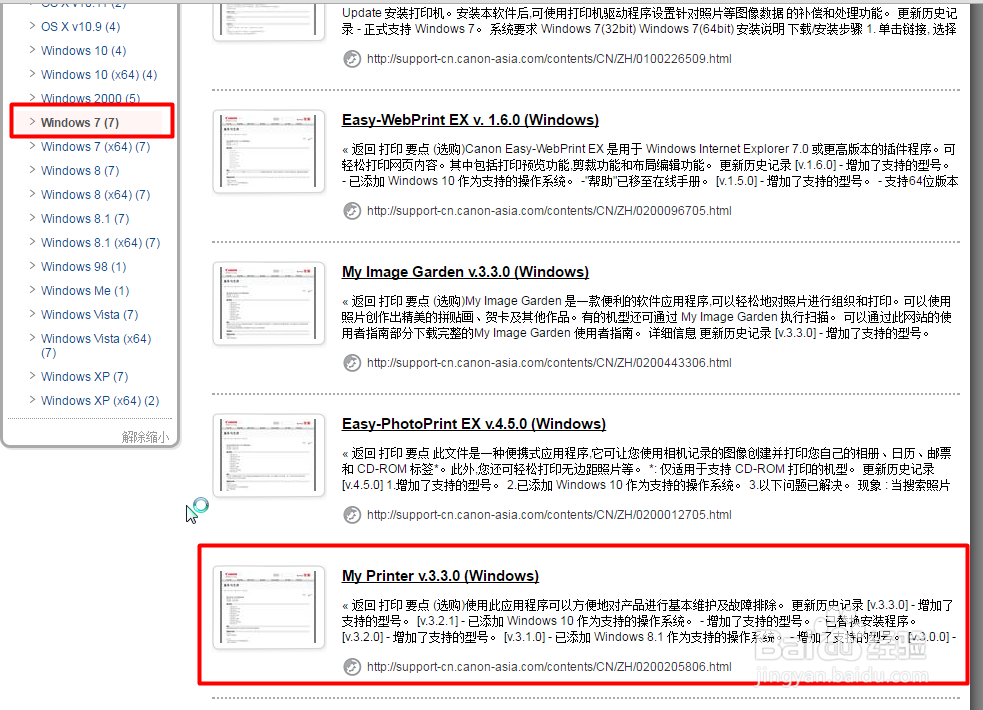Filter by Windows 10 (x64) (4)
The height and width of the screenshot is (710, 983).
(x=99, y=75)
